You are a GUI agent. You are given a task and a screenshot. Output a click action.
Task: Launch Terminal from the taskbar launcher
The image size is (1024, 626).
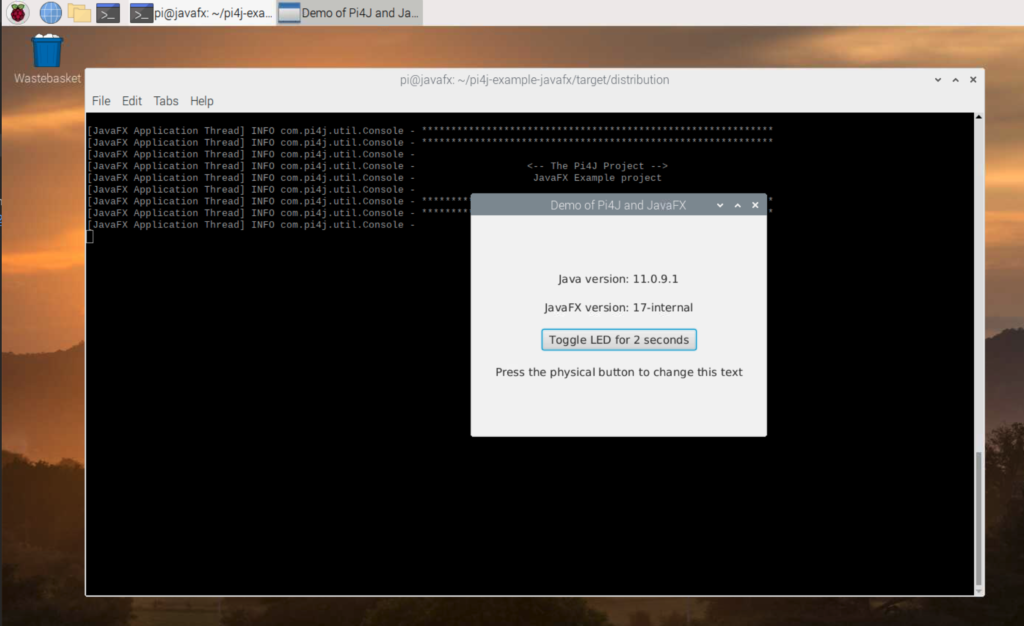[108, 12]
